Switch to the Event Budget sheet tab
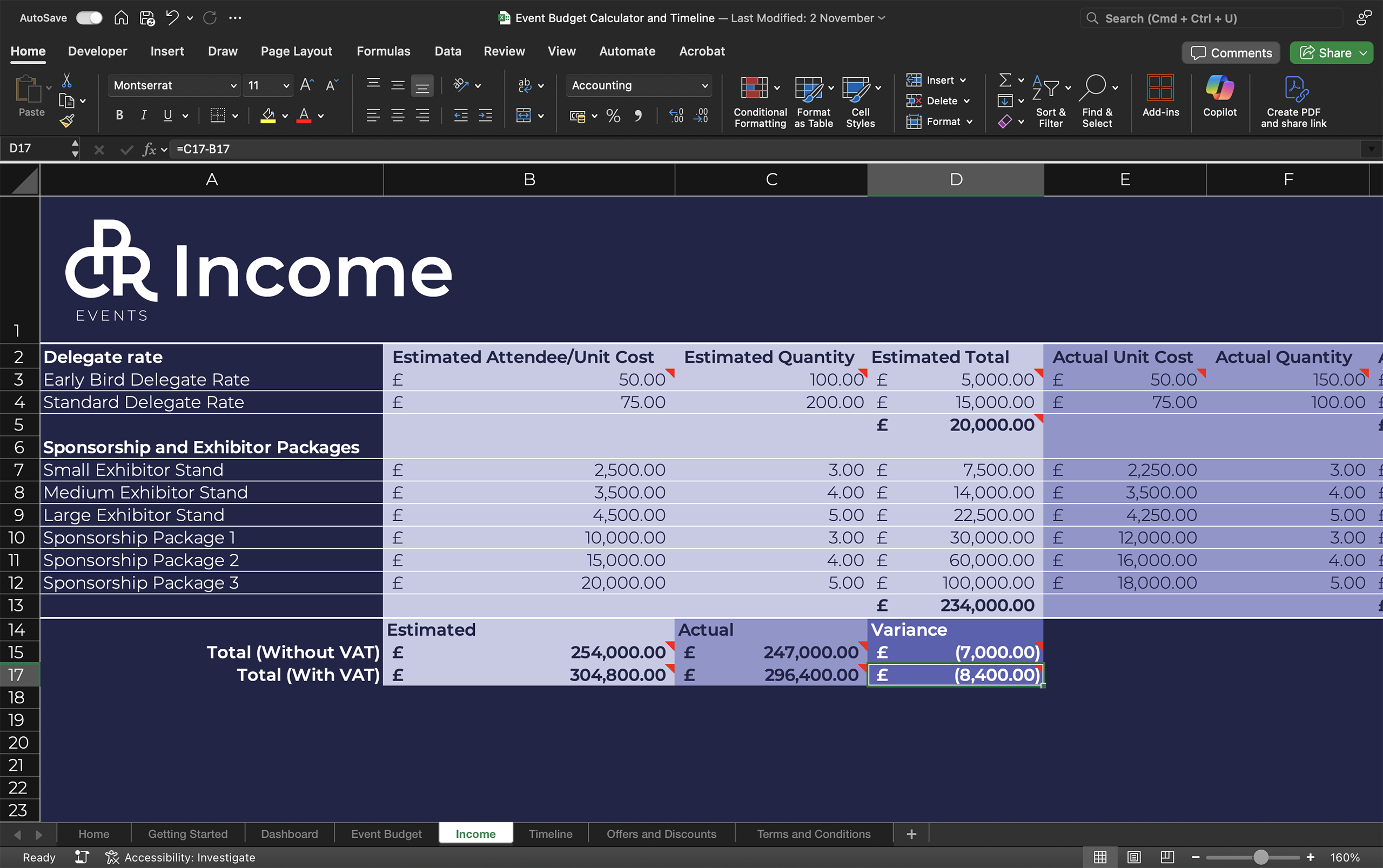Viewport: 1383px width, 868px height. coord(386,833)
